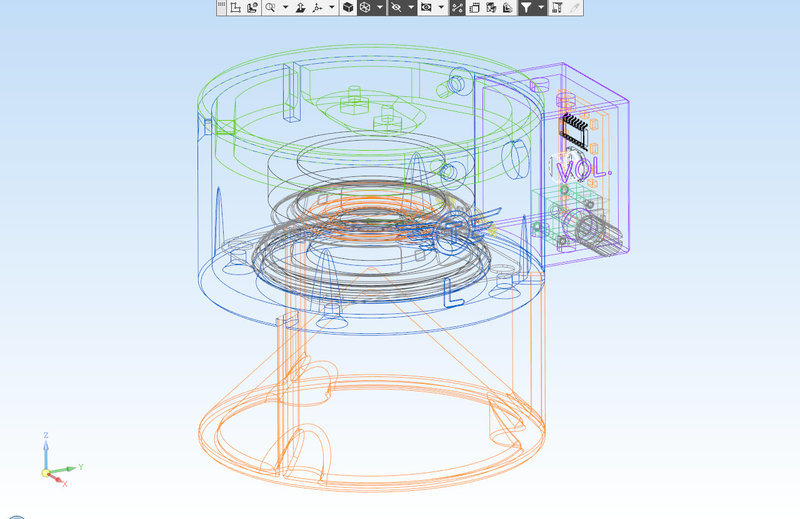Click the view orientation axes icon
The height and width of the screenshot is (519, 800).
point(317,8)
